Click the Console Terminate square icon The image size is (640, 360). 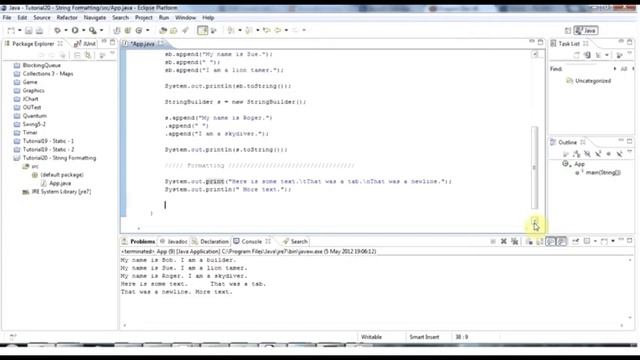(493, 241)
